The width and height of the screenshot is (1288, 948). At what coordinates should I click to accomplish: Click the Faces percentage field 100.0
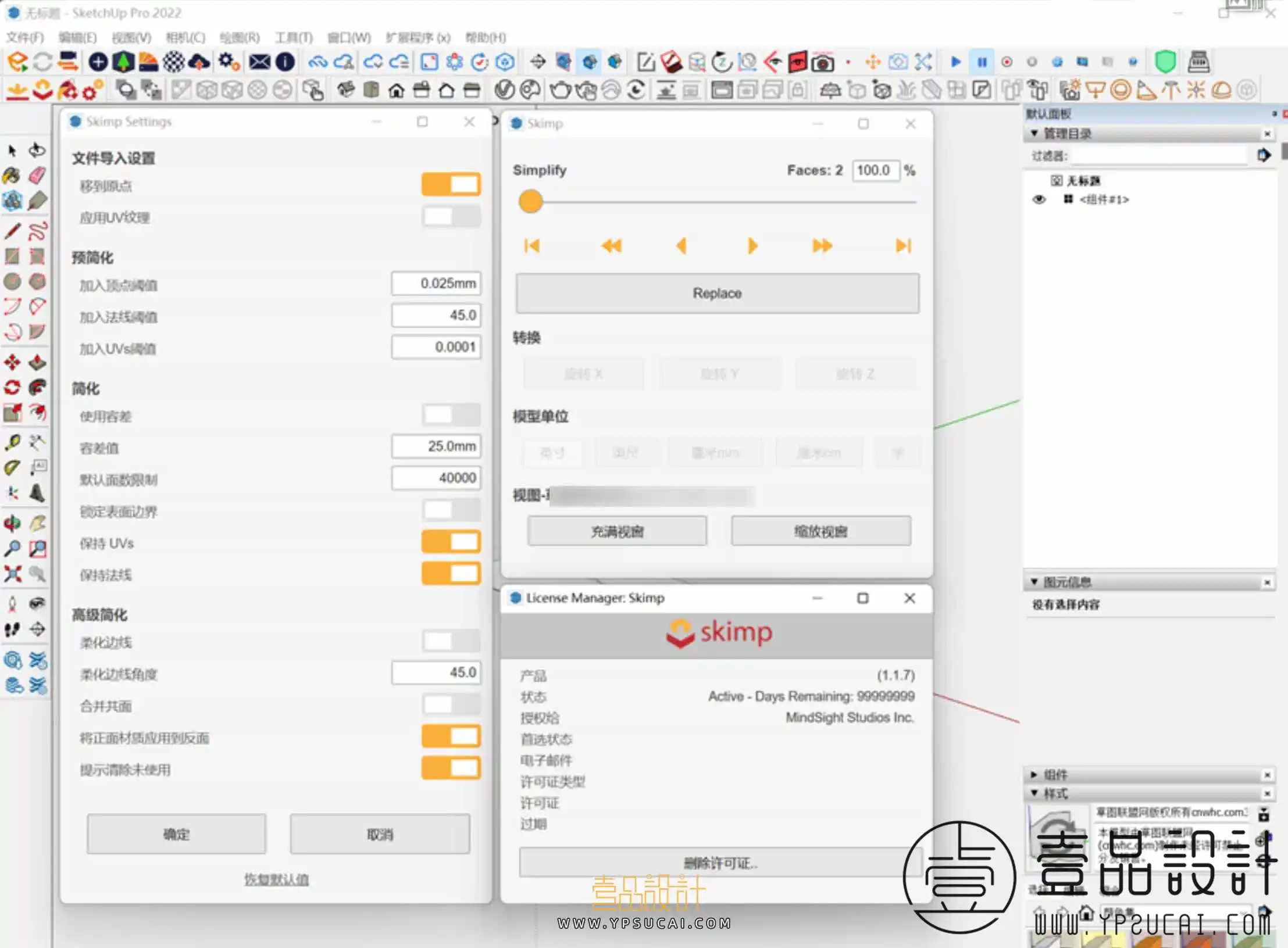[x=876, y=170]
